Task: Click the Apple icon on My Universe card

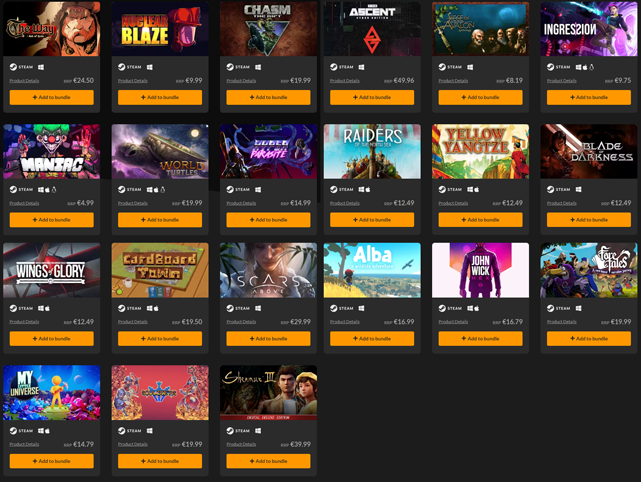Action: point(47,430)
